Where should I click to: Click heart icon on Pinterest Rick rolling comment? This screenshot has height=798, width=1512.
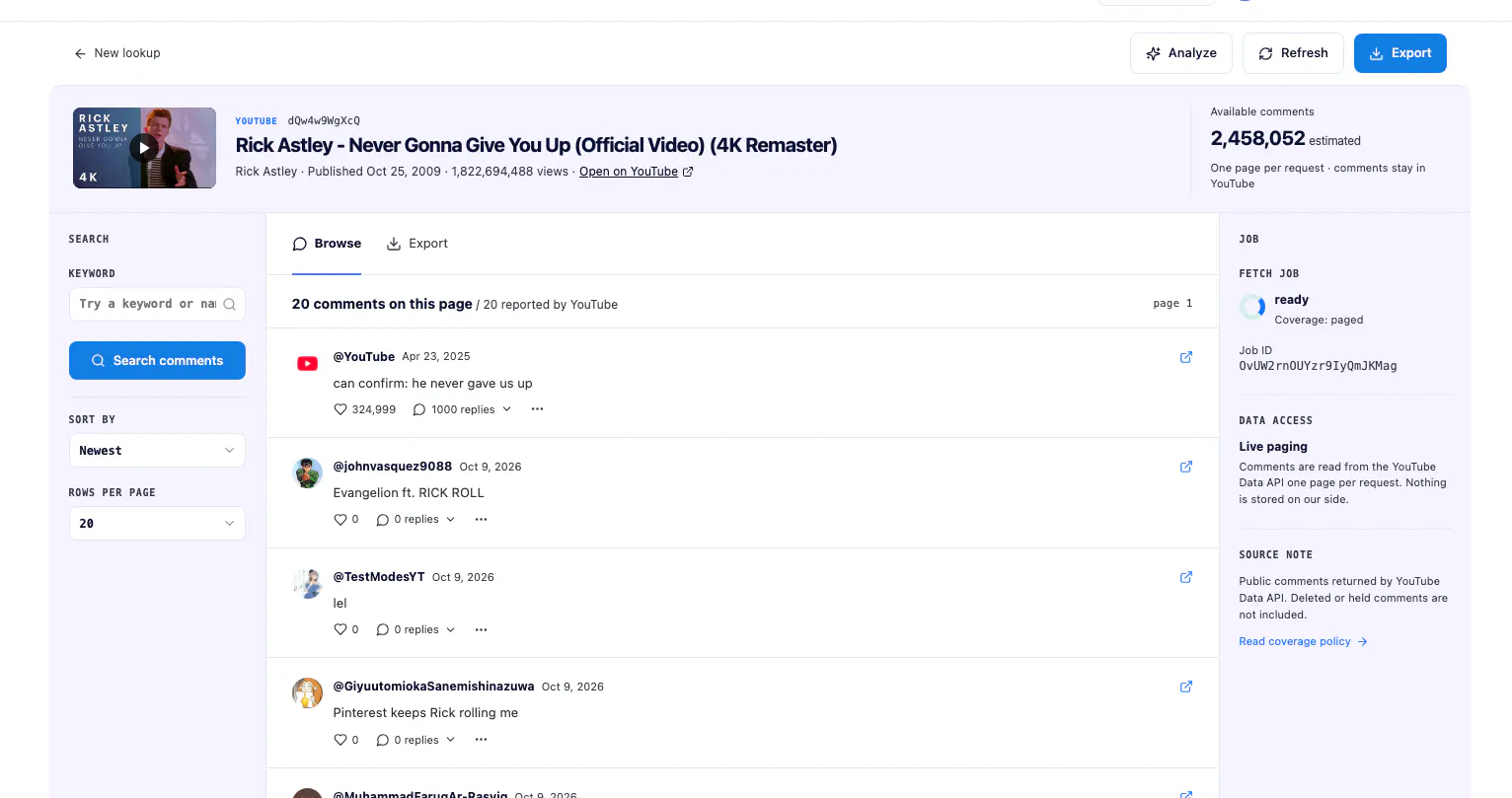(340, 740)
